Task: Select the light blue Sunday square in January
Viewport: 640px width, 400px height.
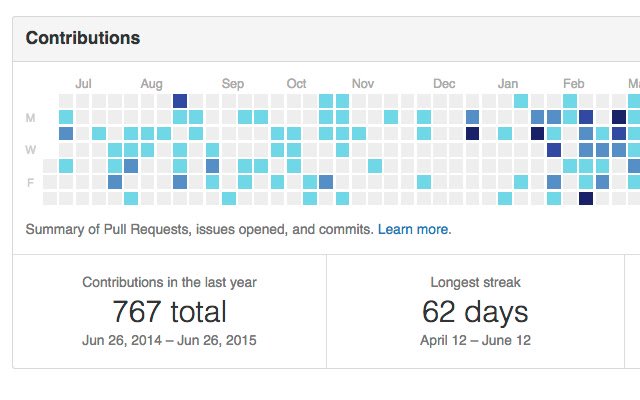Action: (521, 101)
